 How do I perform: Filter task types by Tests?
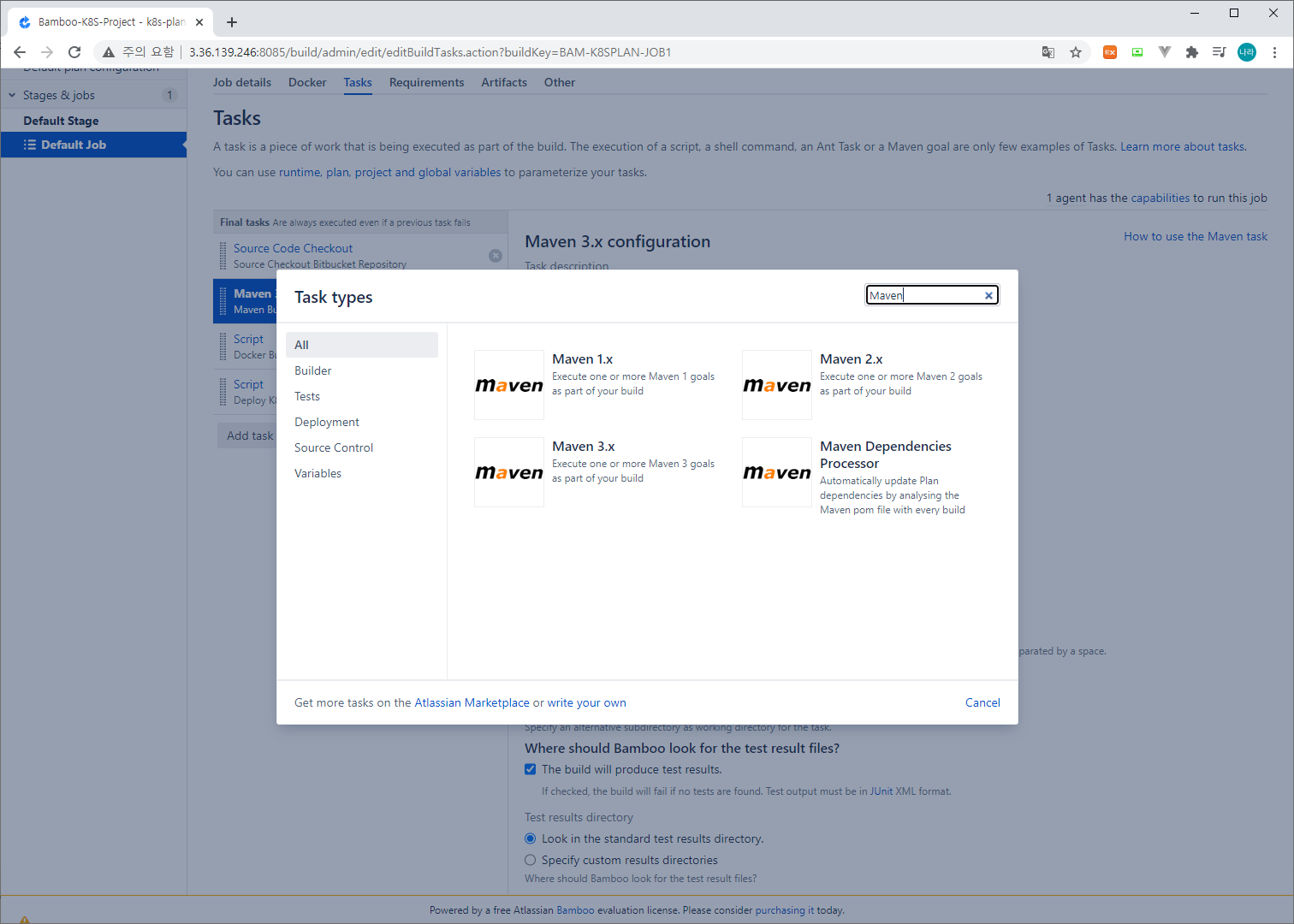coord(362,396)
